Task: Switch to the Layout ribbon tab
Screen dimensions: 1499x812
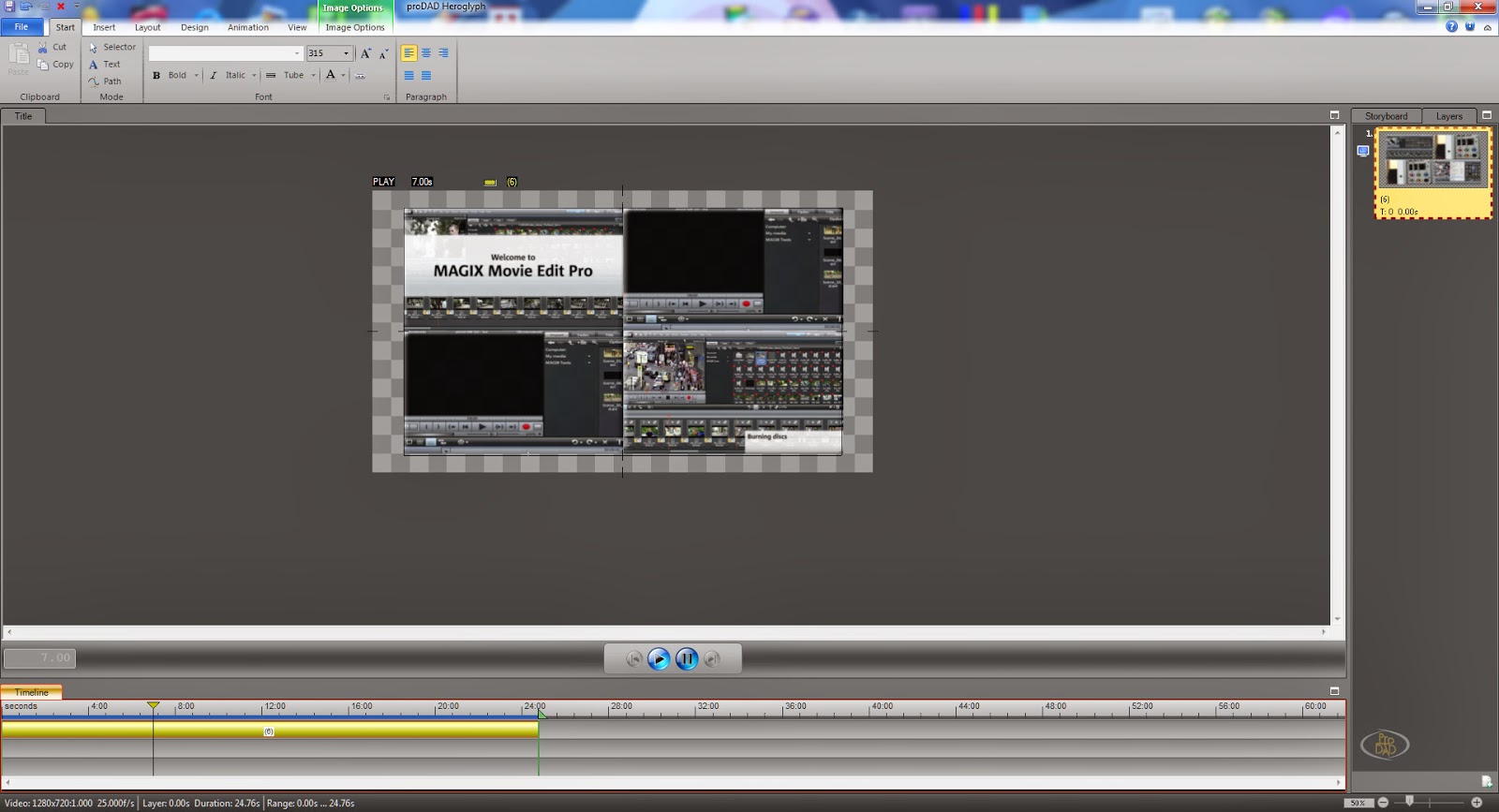Action: tap(147, 27)
